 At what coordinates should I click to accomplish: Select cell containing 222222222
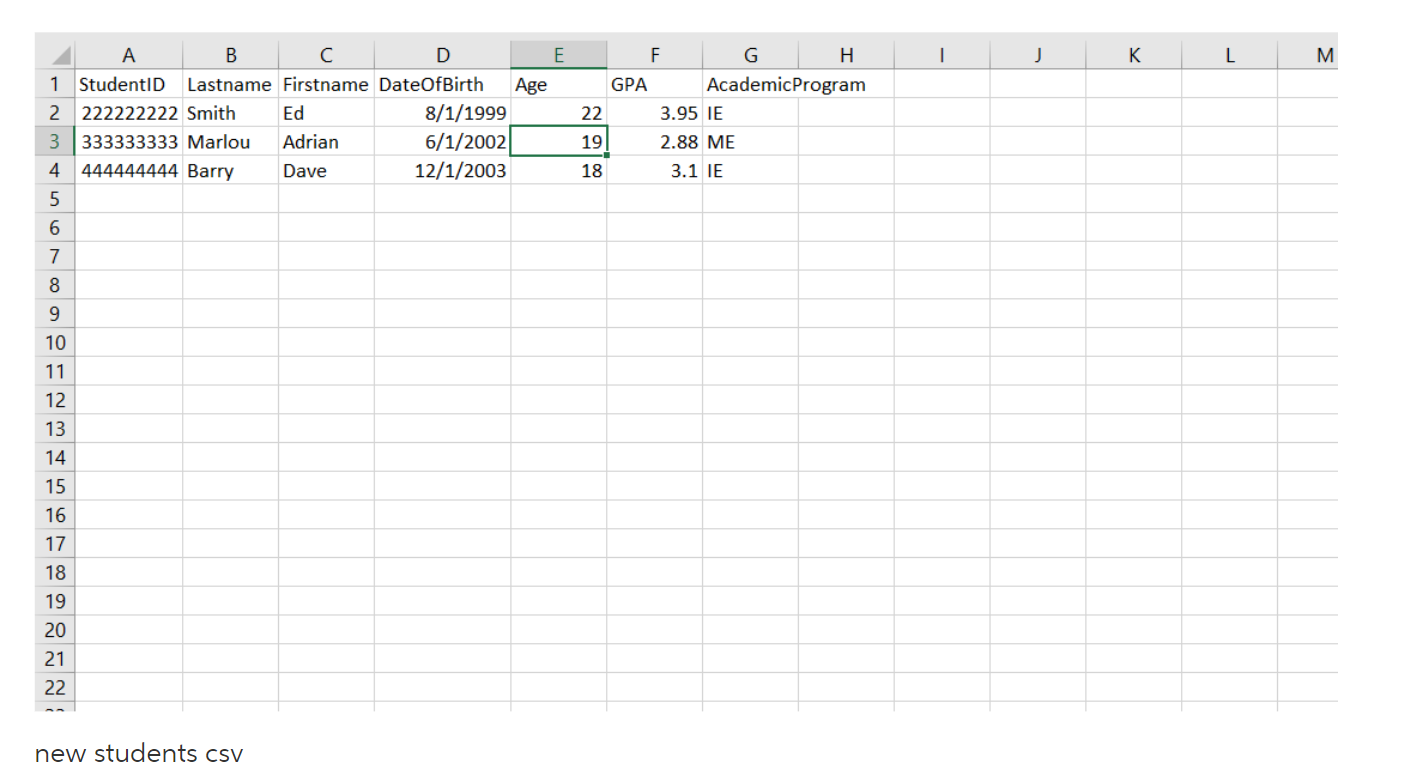coord(129,113)
